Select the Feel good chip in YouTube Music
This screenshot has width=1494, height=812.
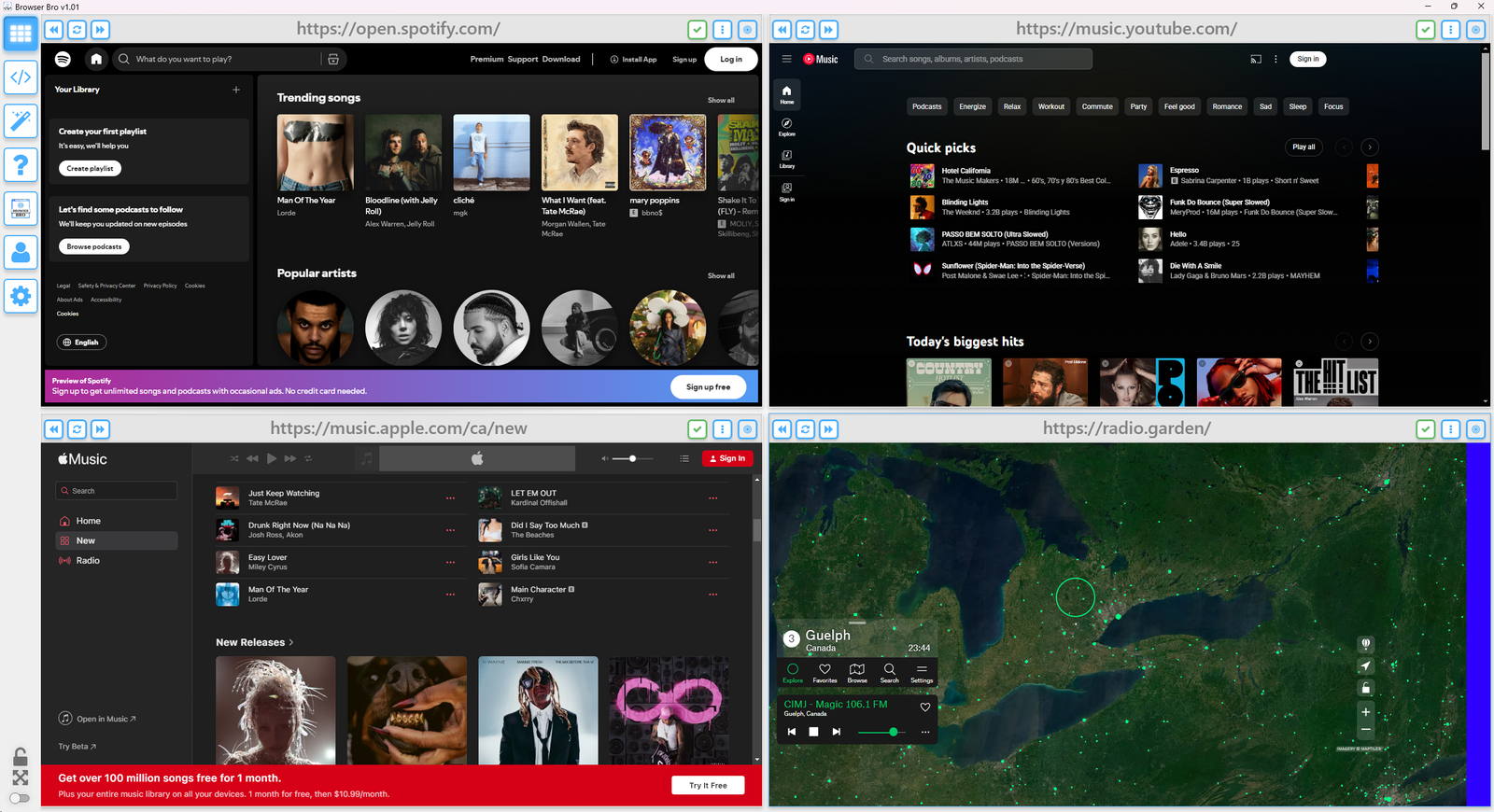tap(1179, 106)
